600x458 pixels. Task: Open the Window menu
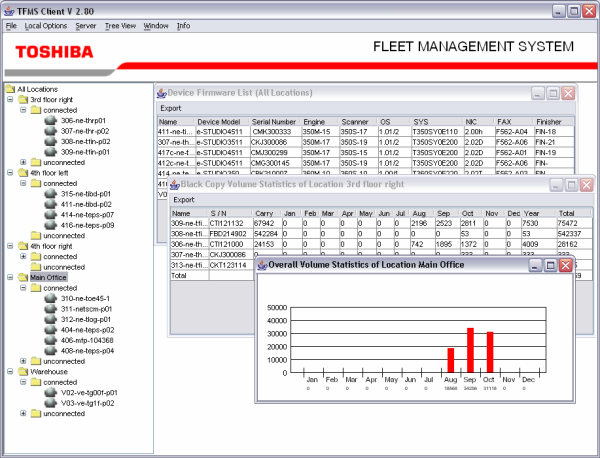[156, 26]
